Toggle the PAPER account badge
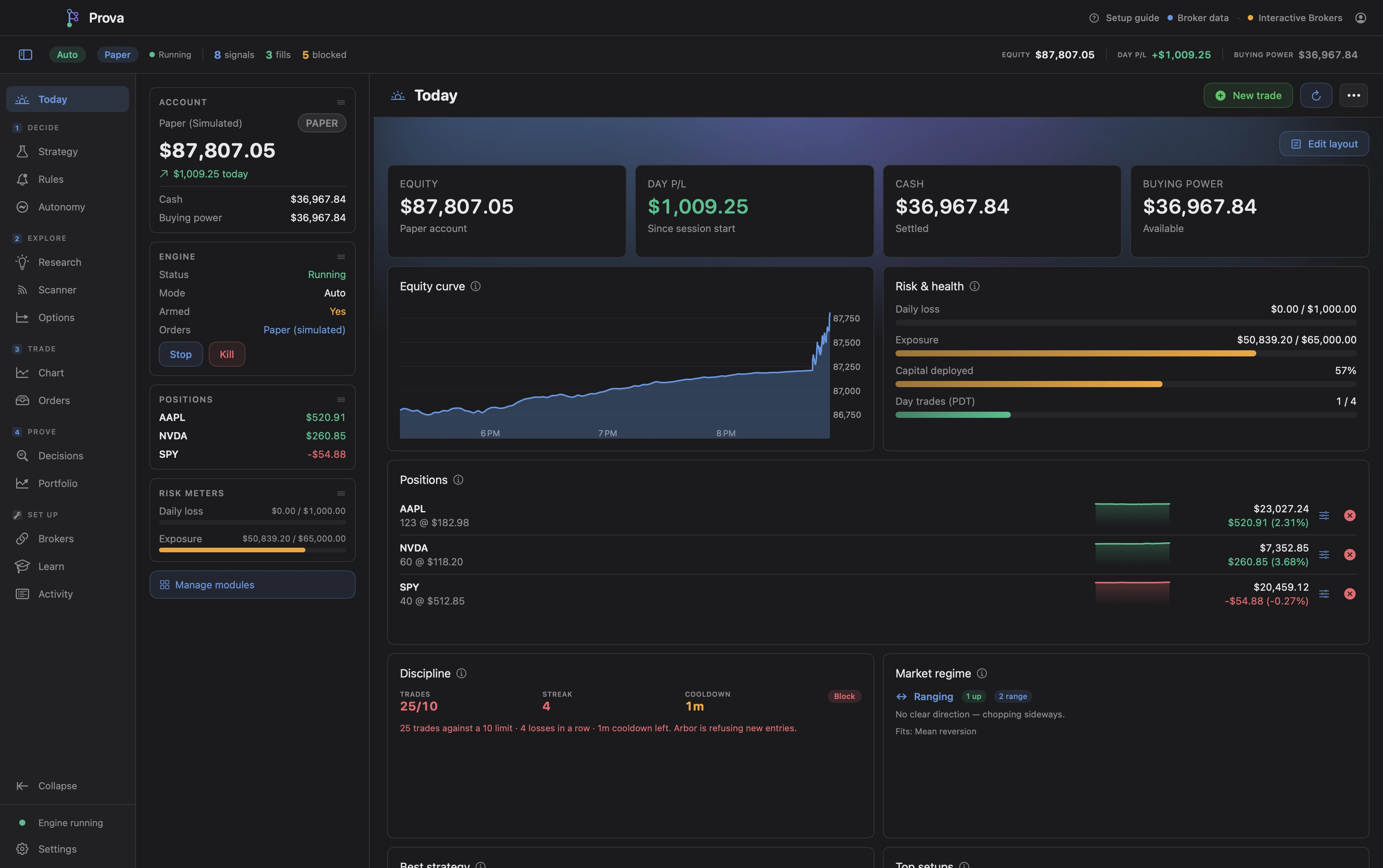This screenshot has width=1383, height=868. [322, 123]
